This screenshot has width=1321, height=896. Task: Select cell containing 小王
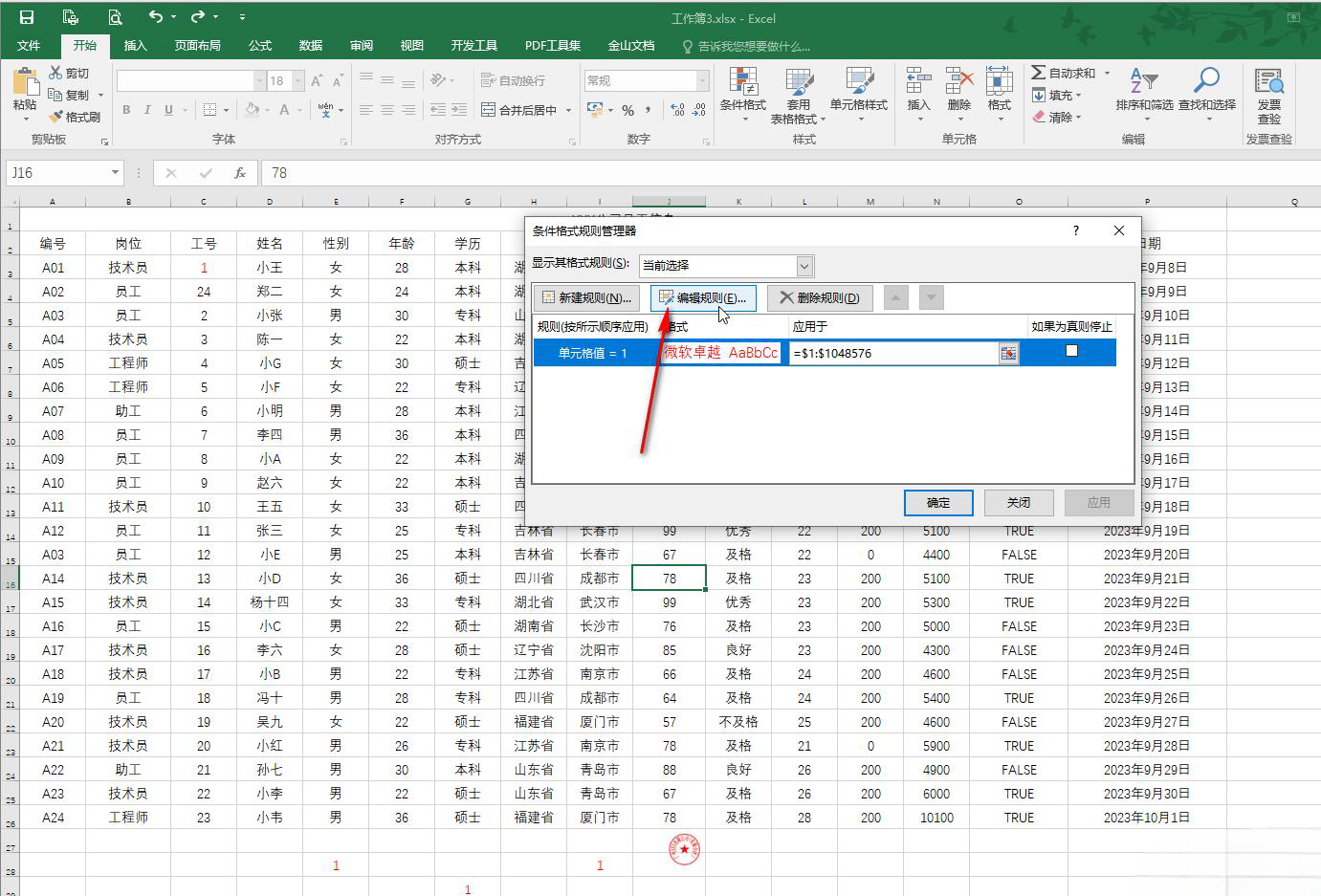[x=270, y=268]
